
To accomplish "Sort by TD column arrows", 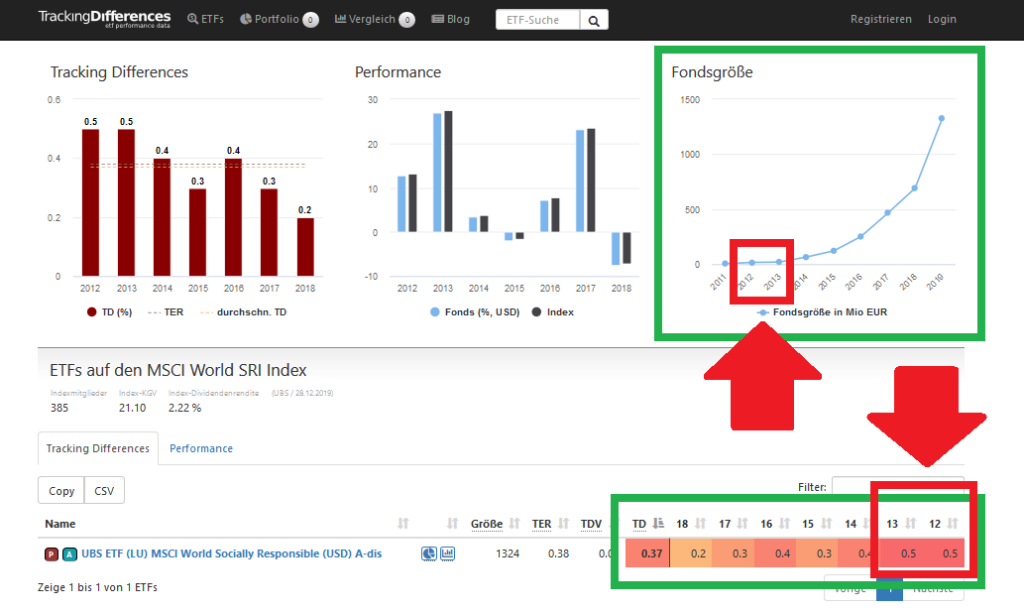I will click(658, 524).
